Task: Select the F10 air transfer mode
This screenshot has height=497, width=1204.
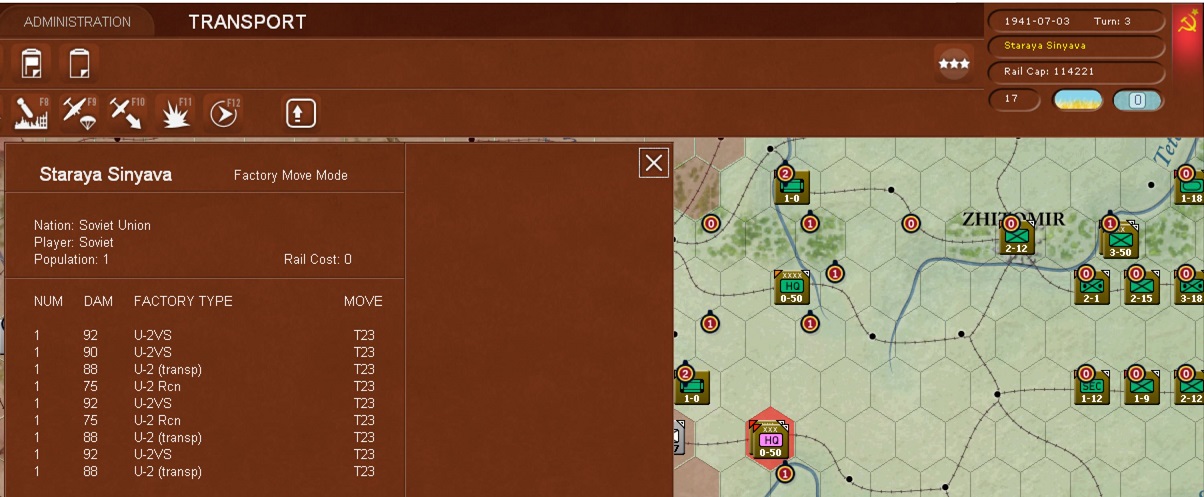Action: pos(127,112)
